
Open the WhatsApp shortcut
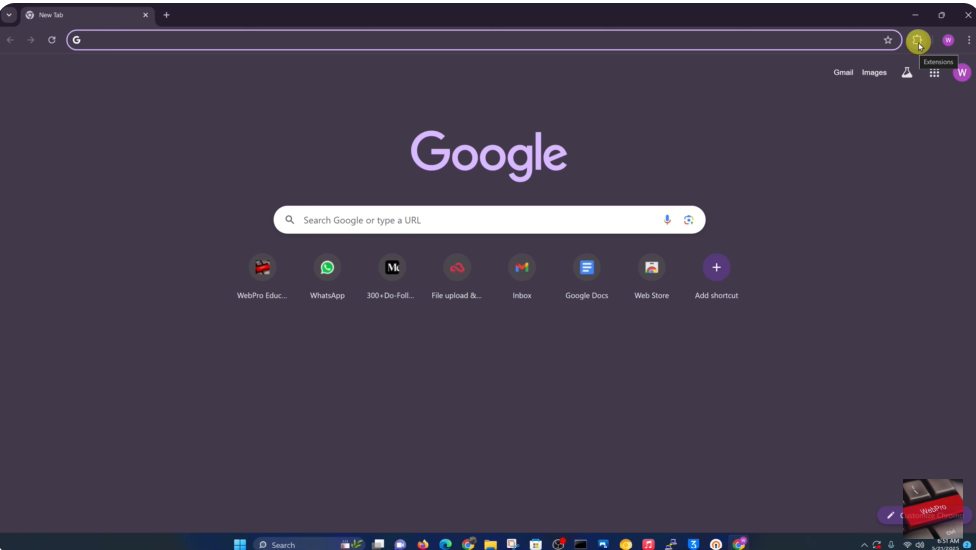coord(327,277)
